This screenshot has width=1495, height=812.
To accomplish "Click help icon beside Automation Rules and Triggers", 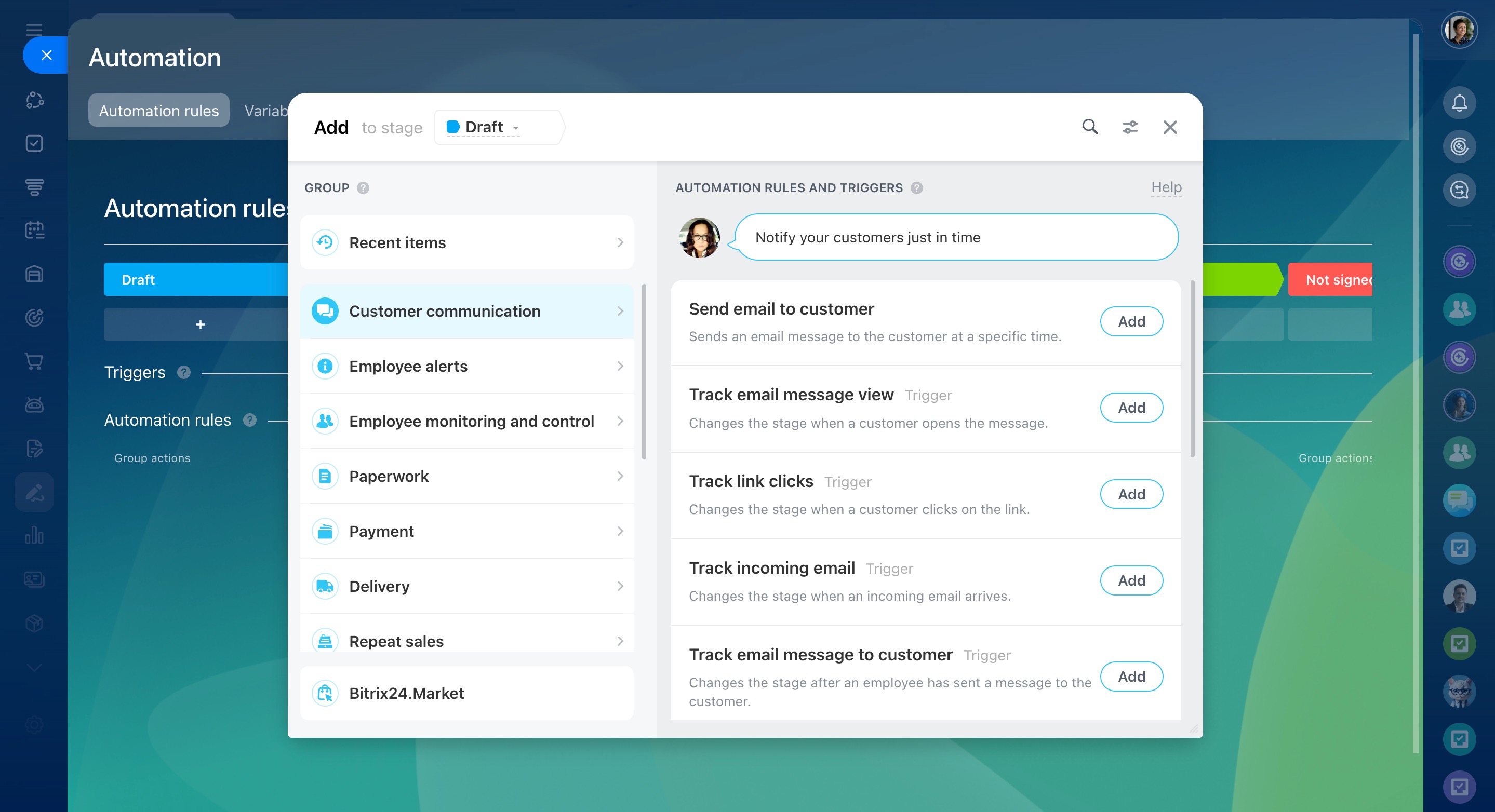I will (x=916, y=188).
